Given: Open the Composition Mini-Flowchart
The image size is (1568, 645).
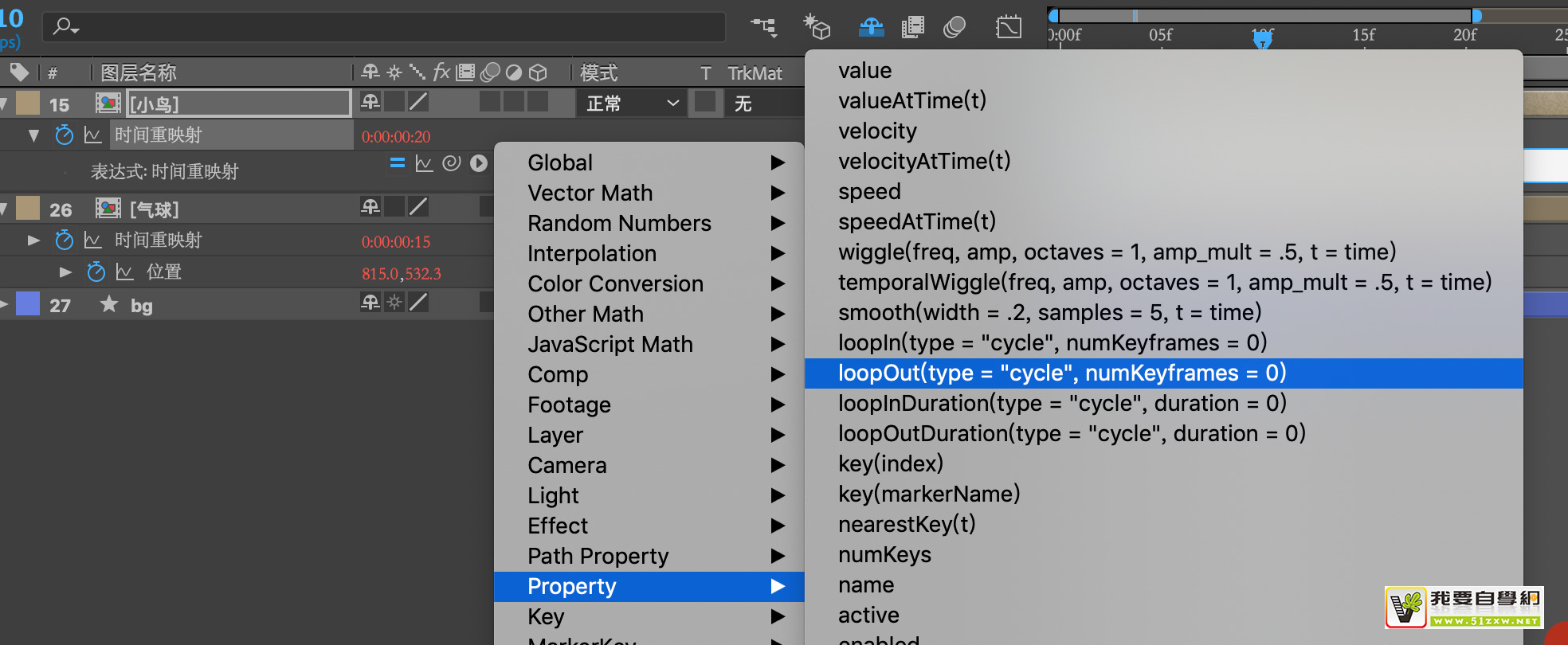Looking at the screenshot, I should click(x=763, y=28).
